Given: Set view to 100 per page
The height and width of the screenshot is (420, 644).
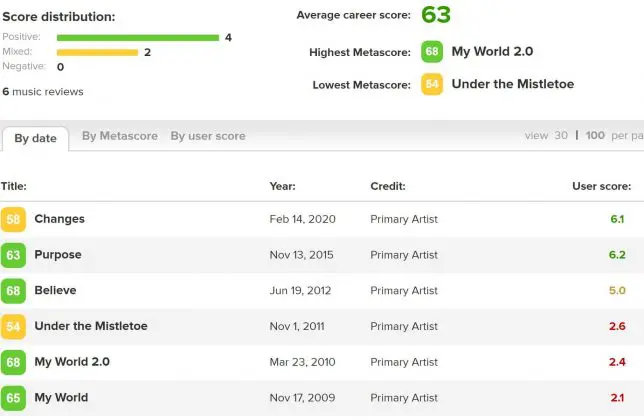Looking at the screenshot, I should coord(595,136).
